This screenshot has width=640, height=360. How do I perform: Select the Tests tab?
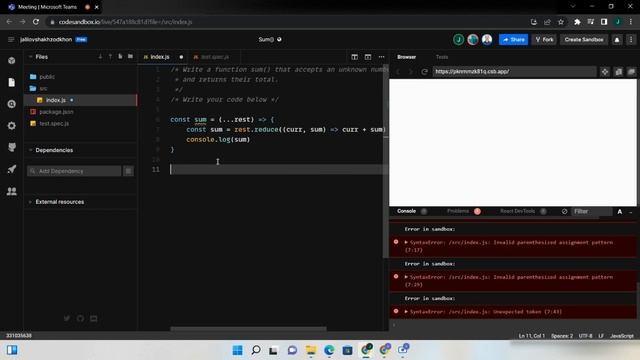442,57
